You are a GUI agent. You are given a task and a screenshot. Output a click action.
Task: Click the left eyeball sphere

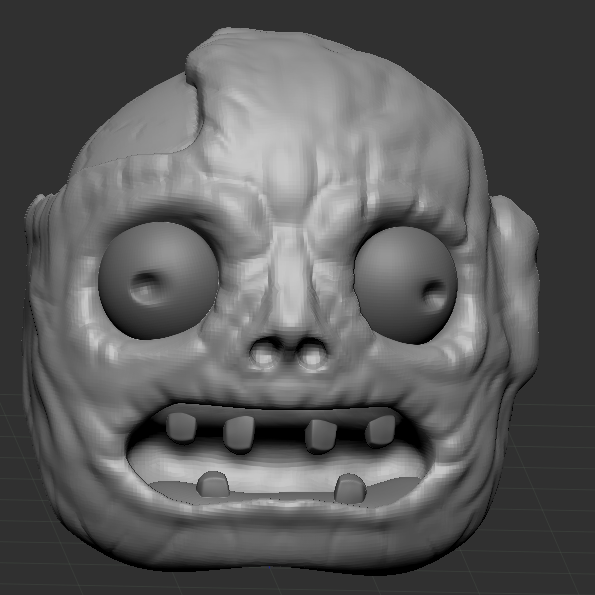tap(158, 281)
